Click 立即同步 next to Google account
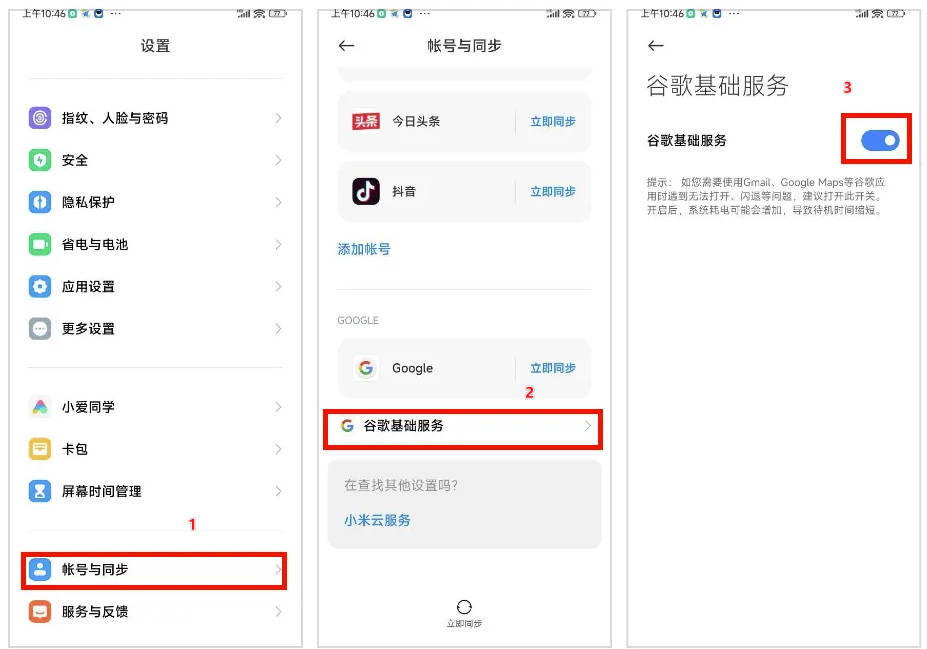 [552, 368]
